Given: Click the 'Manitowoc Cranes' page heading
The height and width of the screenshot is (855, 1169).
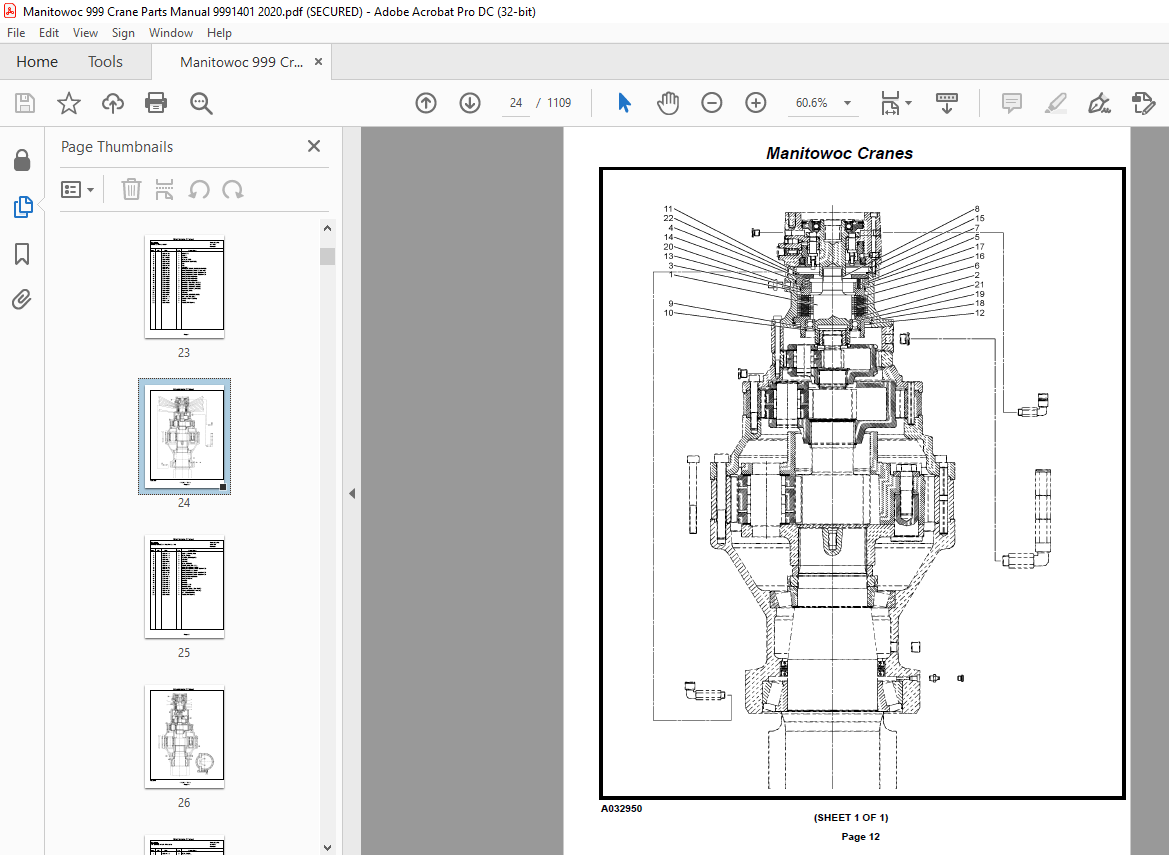Looking at the screenshot, I should 839,153.
